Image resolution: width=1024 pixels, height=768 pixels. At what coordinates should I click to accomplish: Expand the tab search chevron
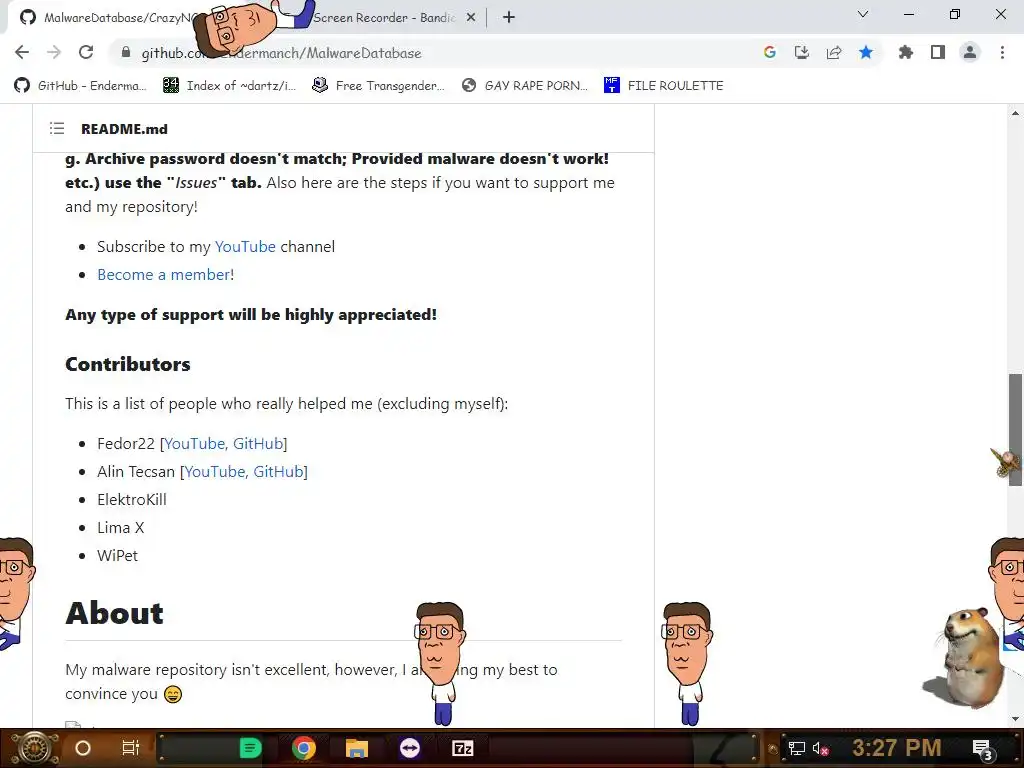pos(863,14)
